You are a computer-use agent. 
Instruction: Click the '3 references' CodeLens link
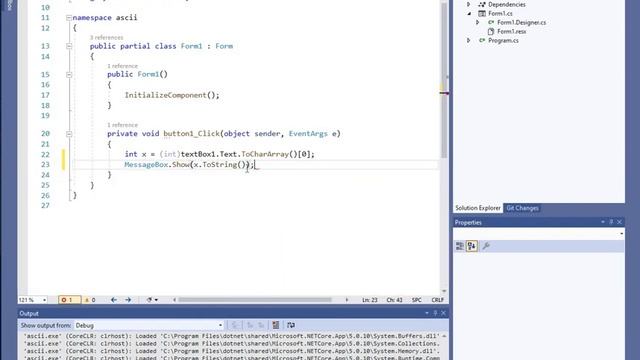pyautogui.click(x=106, y=38)
